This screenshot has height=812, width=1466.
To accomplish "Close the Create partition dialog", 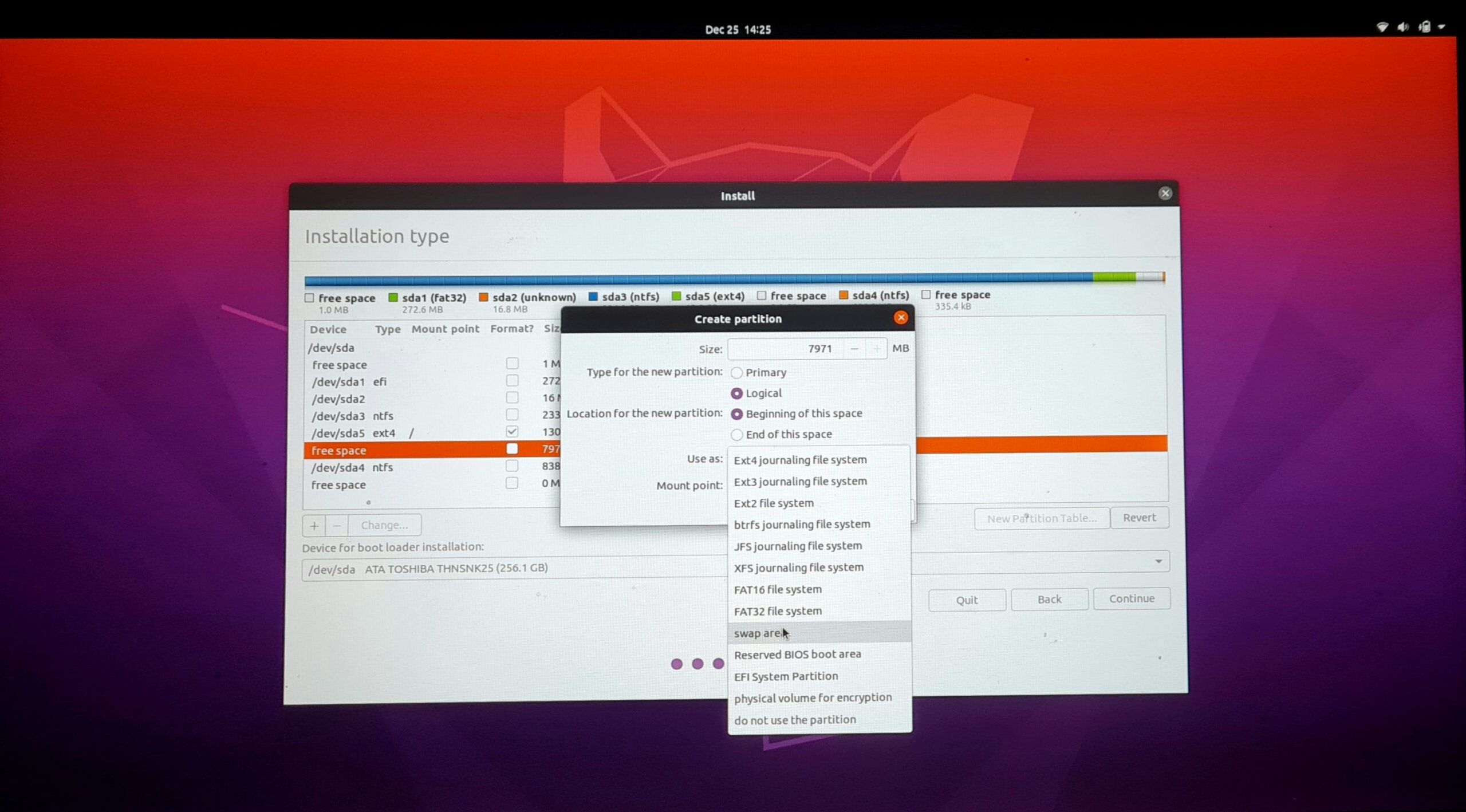I will (900, 318).
